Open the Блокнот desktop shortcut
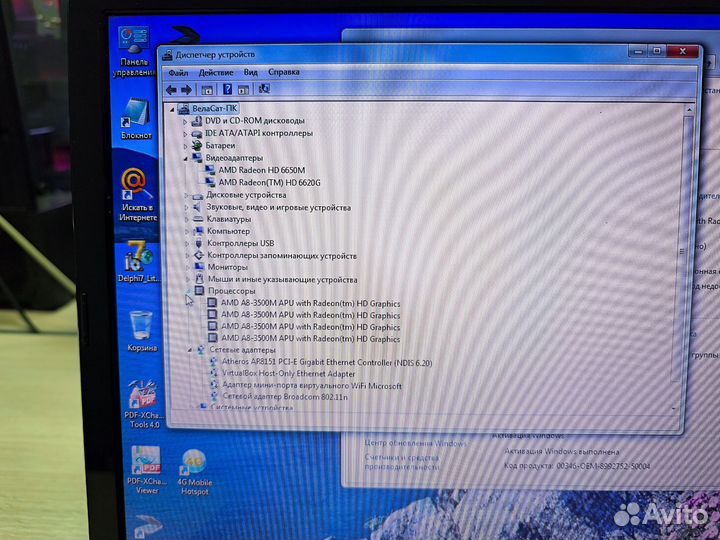 point(136,118)
